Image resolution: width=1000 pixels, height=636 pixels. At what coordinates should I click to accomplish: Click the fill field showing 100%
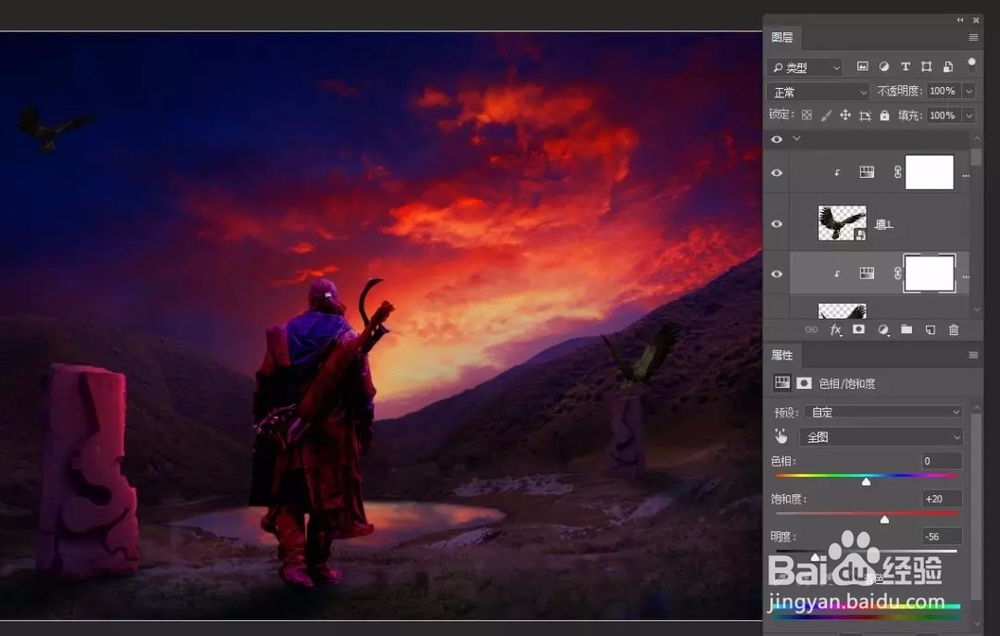coord(943,115)
